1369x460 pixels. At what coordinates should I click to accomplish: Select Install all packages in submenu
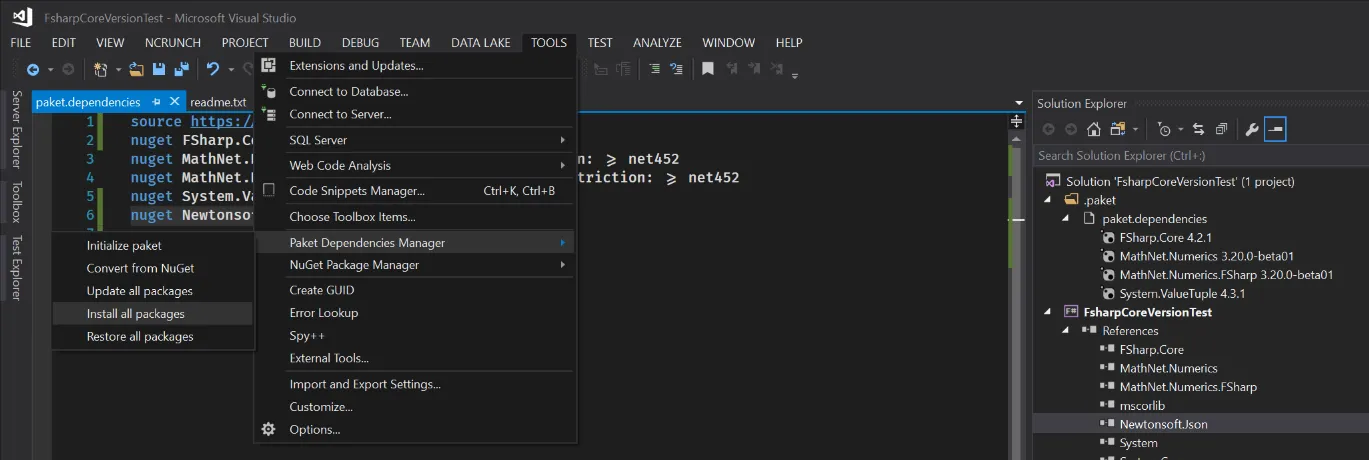pos(152,314)
